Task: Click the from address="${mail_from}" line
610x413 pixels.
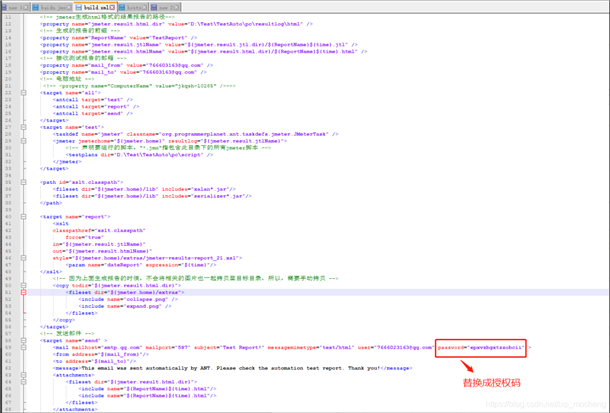Action: (101, 354)
